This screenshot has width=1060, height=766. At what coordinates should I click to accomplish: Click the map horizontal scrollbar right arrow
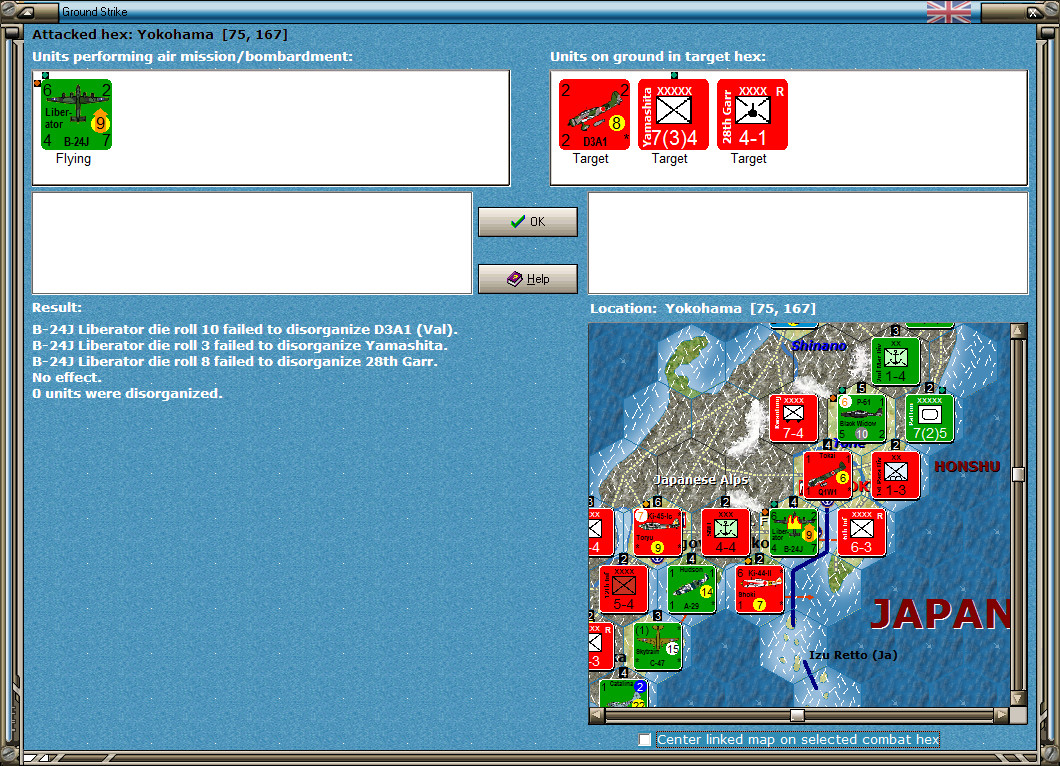pos(1002,715)
